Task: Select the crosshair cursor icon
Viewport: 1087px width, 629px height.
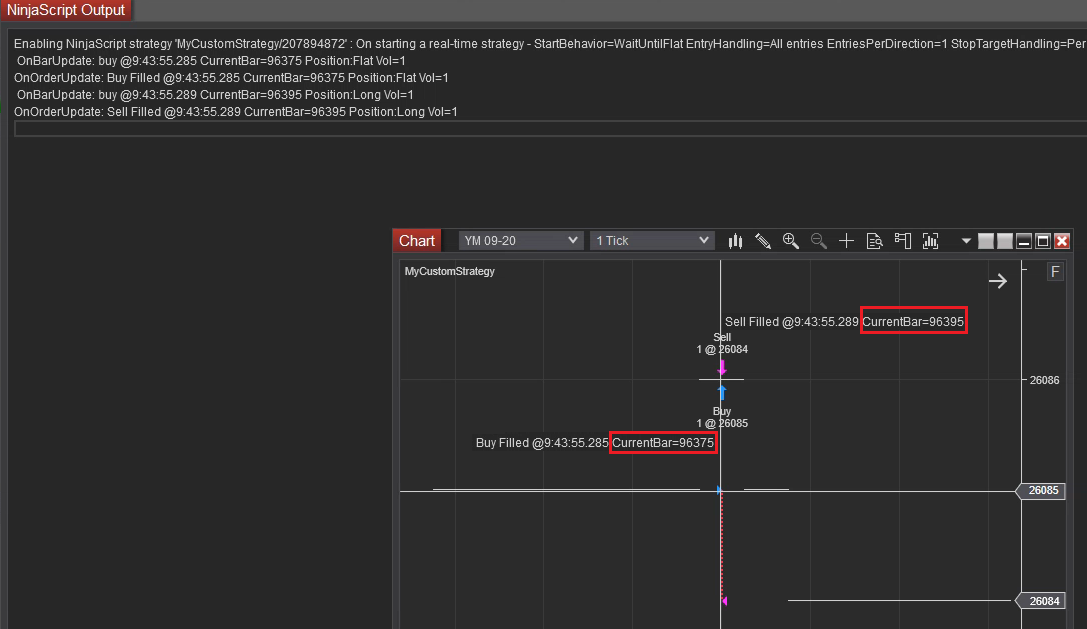Action: [x=846, y=241]
